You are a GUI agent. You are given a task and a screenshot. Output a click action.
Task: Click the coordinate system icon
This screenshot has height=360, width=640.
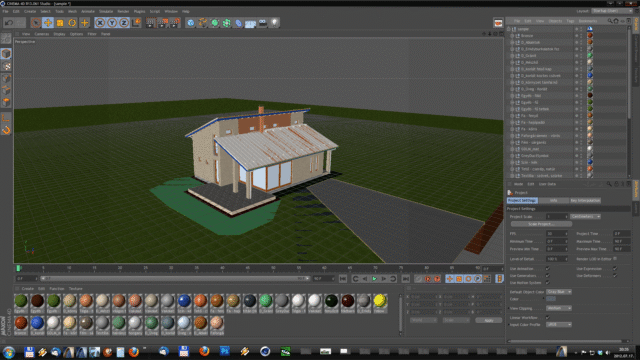tap(136, 23)
